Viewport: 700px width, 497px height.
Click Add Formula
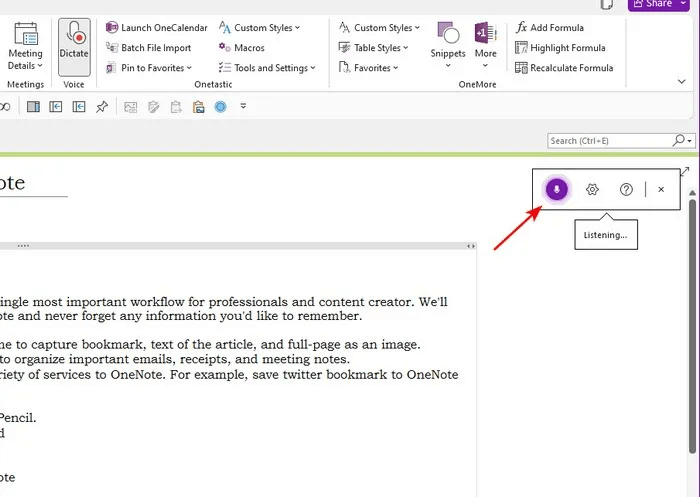550,28
